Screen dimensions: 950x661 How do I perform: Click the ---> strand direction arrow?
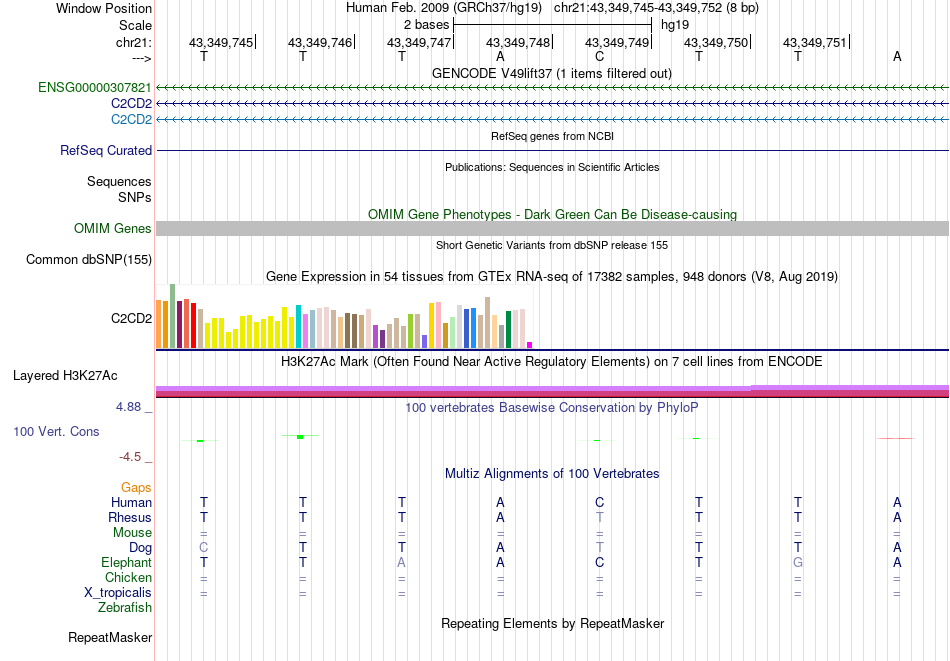click(142, 58)
